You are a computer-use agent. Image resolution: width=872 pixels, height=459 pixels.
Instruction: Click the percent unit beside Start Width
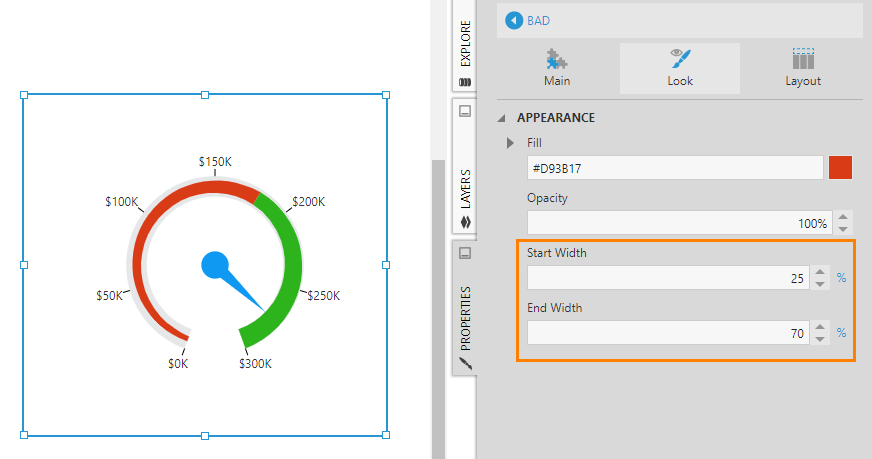[842, 278]
